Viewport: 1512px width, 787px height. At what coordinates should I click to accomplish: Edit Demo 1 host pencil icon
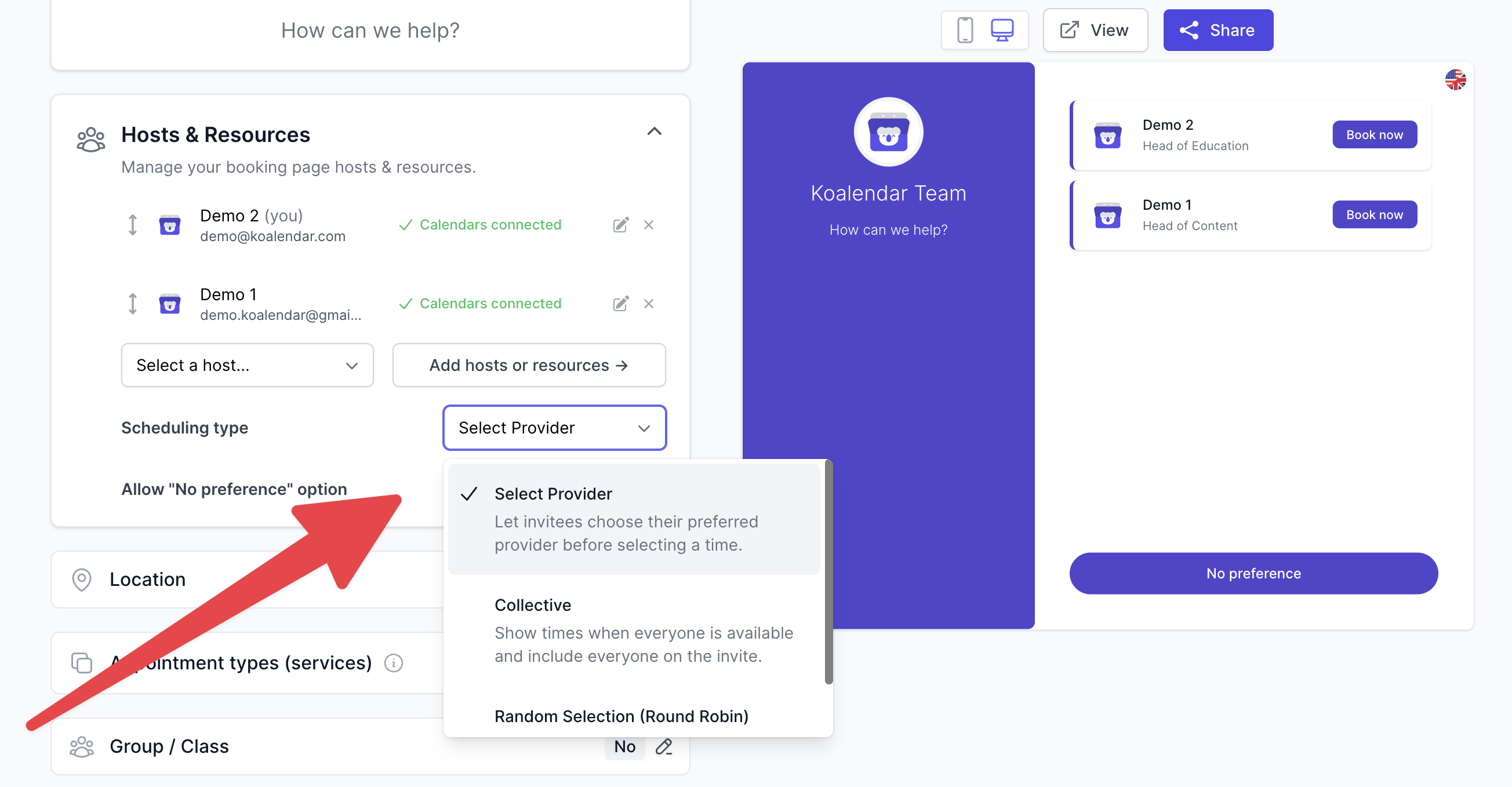[620, 304]
